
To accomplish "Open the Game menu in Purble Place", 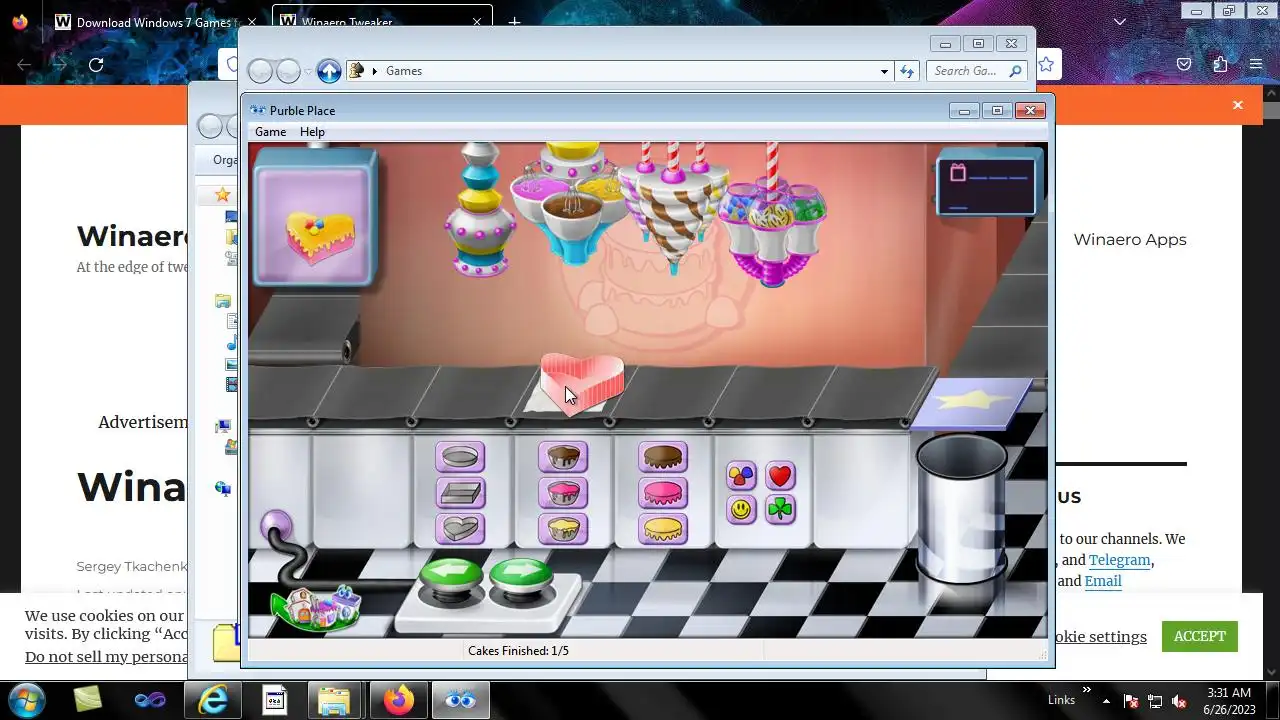I will click(x=270, y=132).
